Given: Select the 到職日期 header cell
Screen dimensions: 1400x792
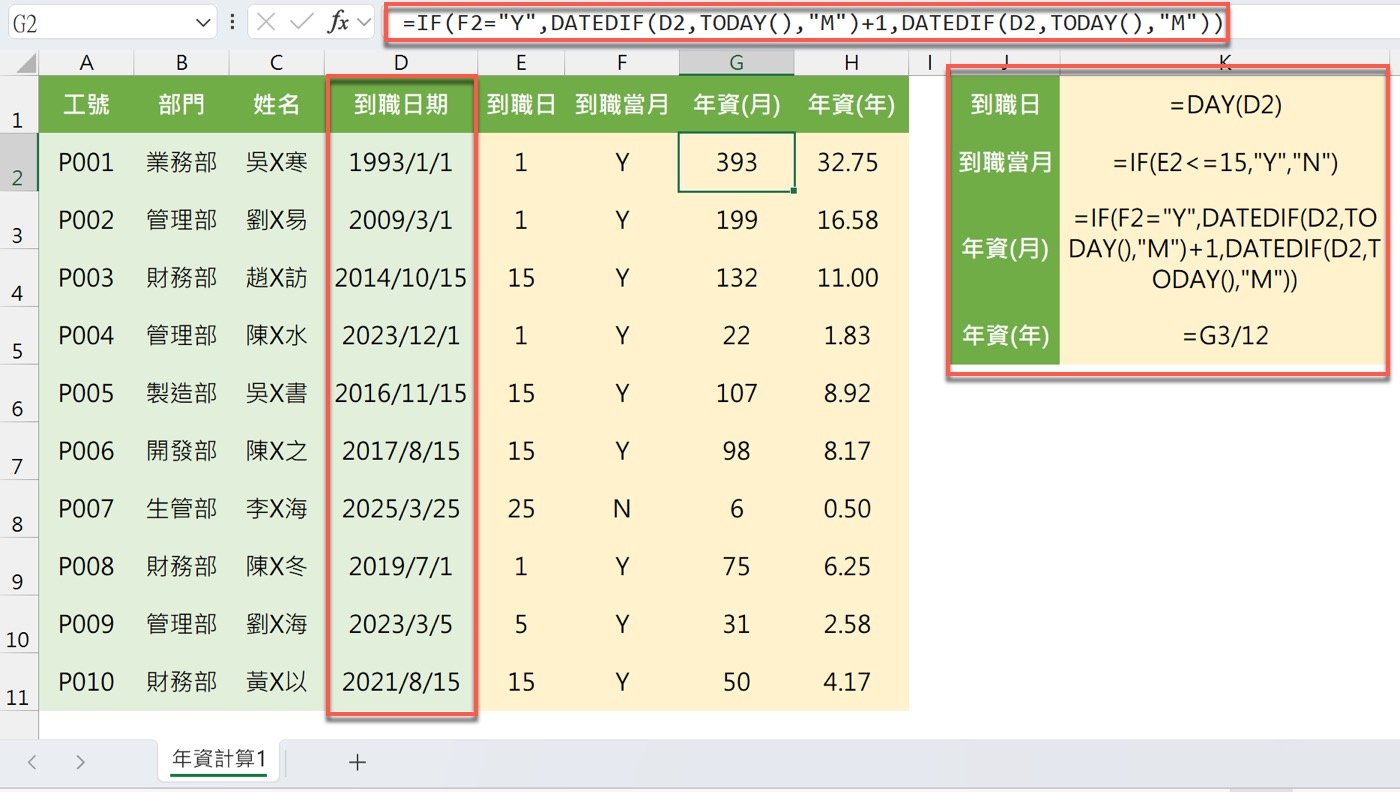Looking at the screenshot, I should point(401,104).
